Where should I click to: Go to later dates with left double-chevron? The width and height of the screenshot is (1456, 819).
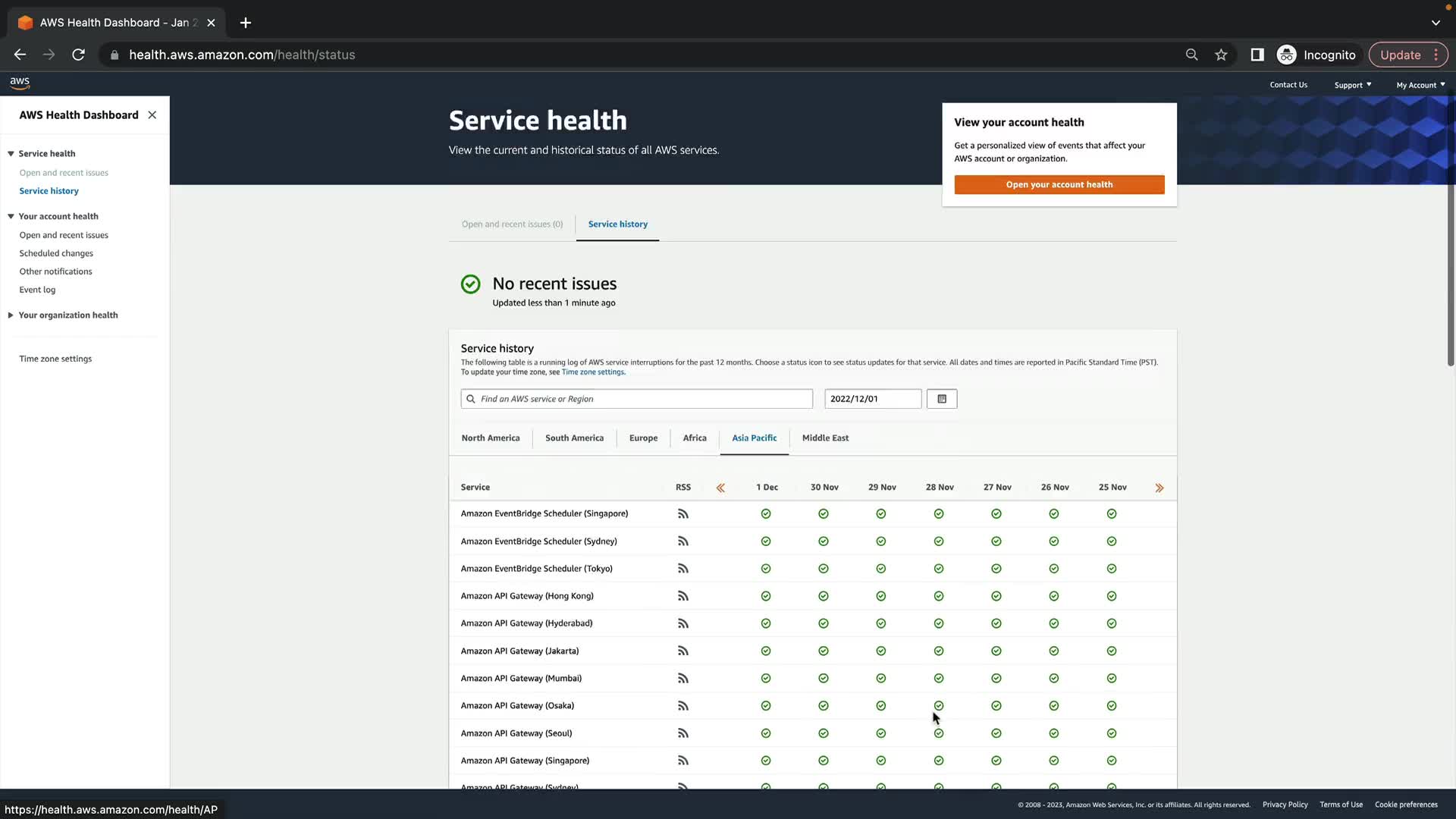[720, 488]
